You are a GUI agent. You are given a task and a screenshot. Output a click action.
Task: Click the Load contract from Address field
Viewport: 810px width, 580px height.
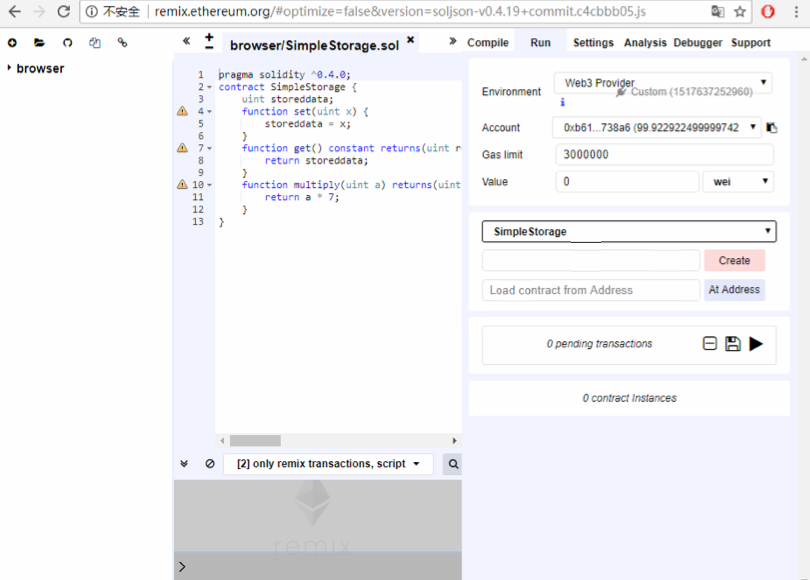[x=591, y=290]
